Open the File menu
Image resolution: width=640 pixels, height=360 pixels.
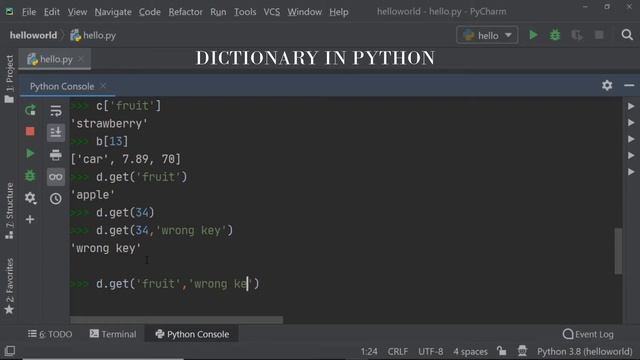click(29, 12)
